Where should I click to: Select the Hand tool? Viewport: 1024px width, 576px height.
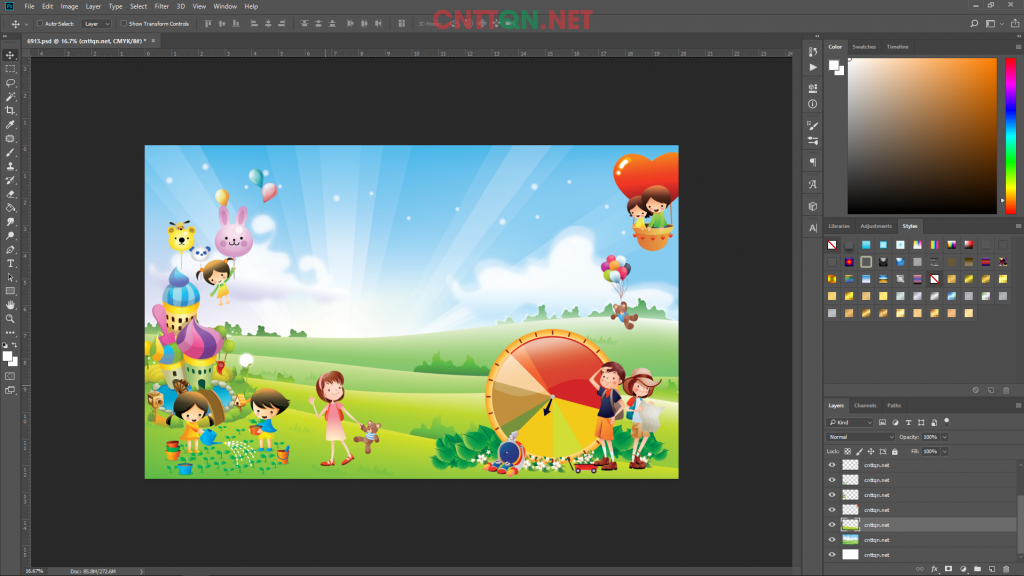coord(10,305)
